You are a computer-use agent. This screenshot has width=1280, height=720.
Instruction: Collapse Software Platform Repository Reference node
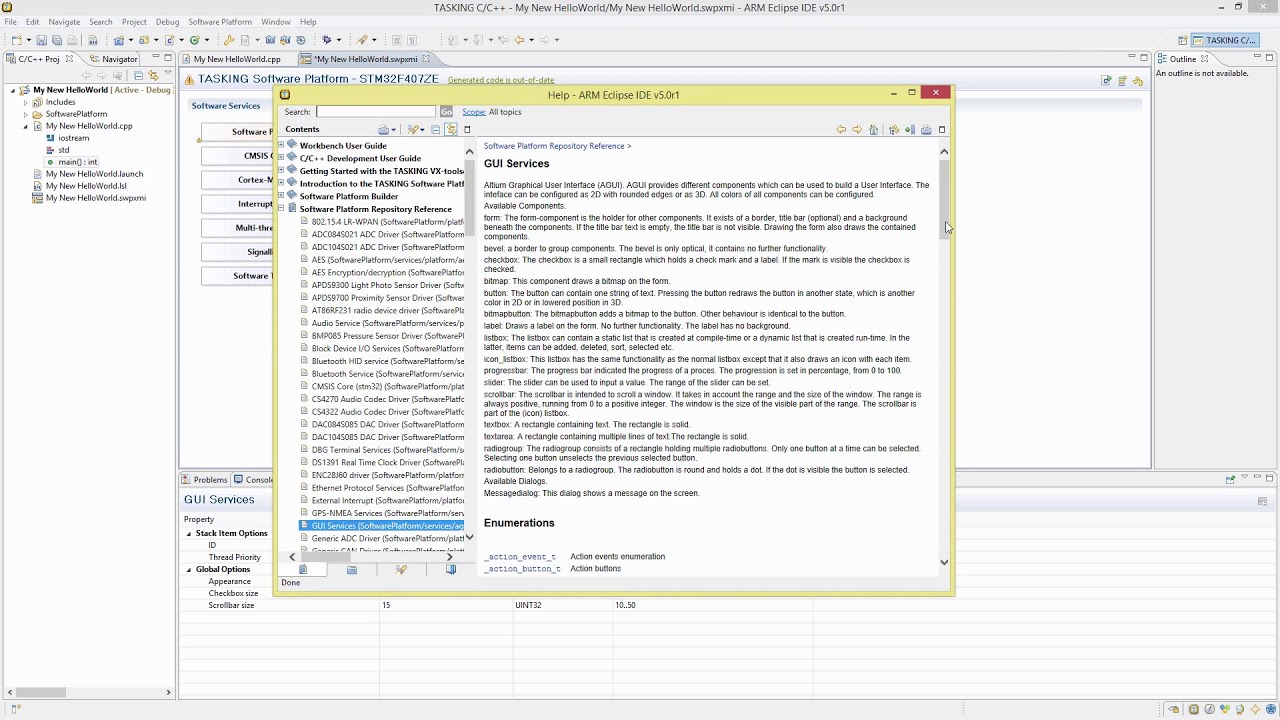[x=282, y=209]
